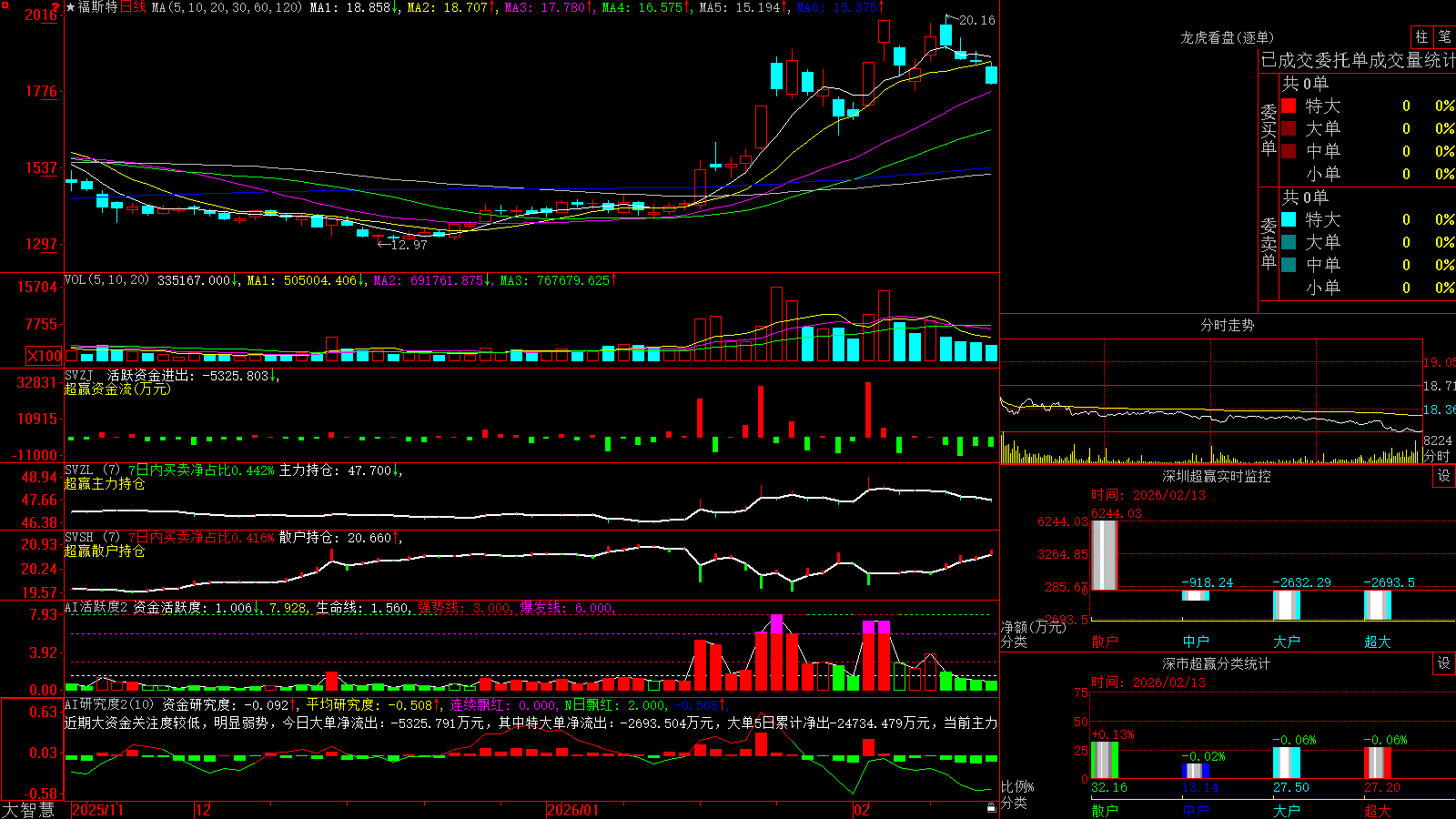Switch order view to 柱 mode
This screenshot has height=819, width=1456.
click(1421, 37)
